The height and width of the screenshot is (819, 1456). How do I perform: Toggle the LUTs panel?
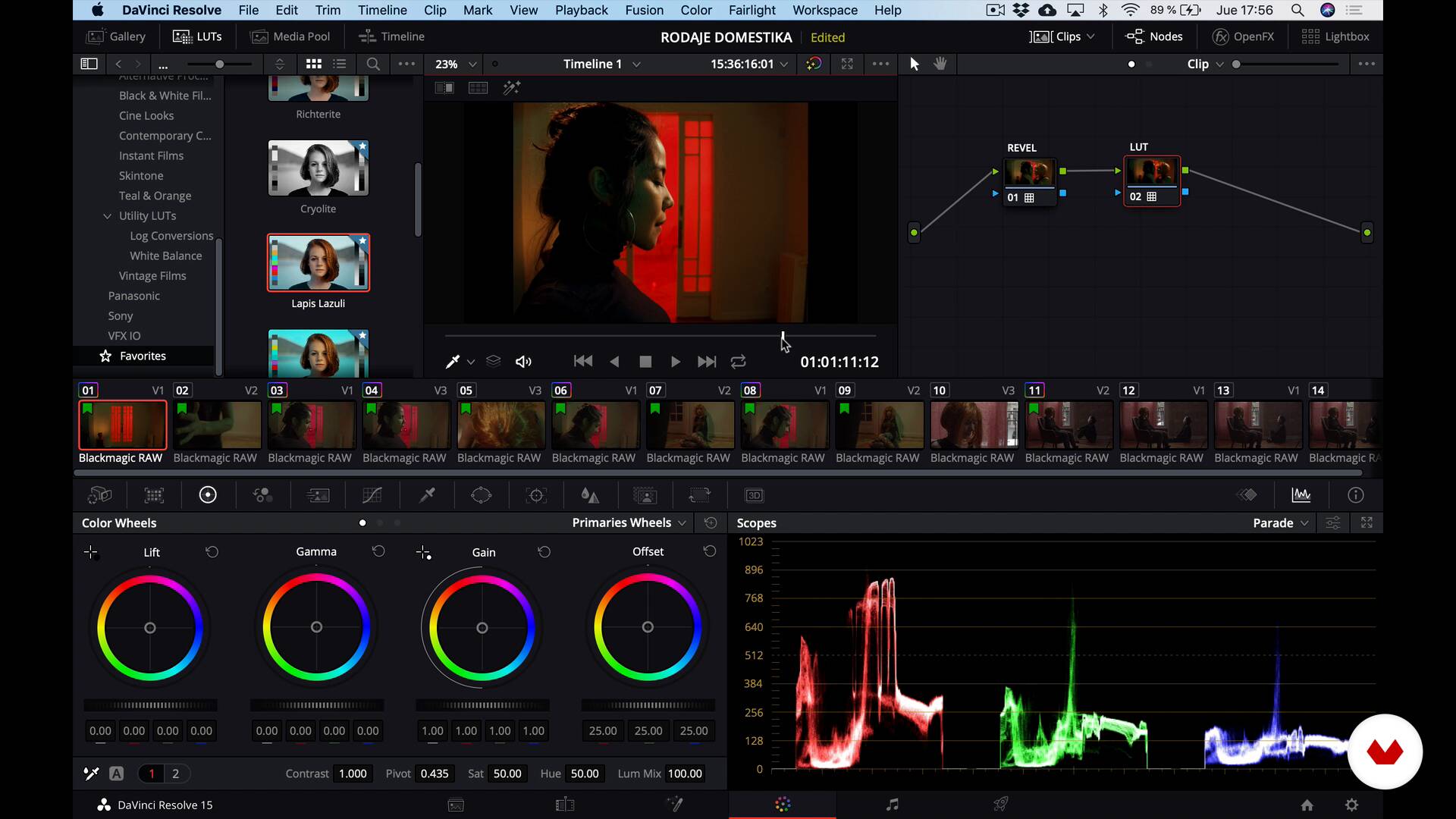[x=197, y=36]
